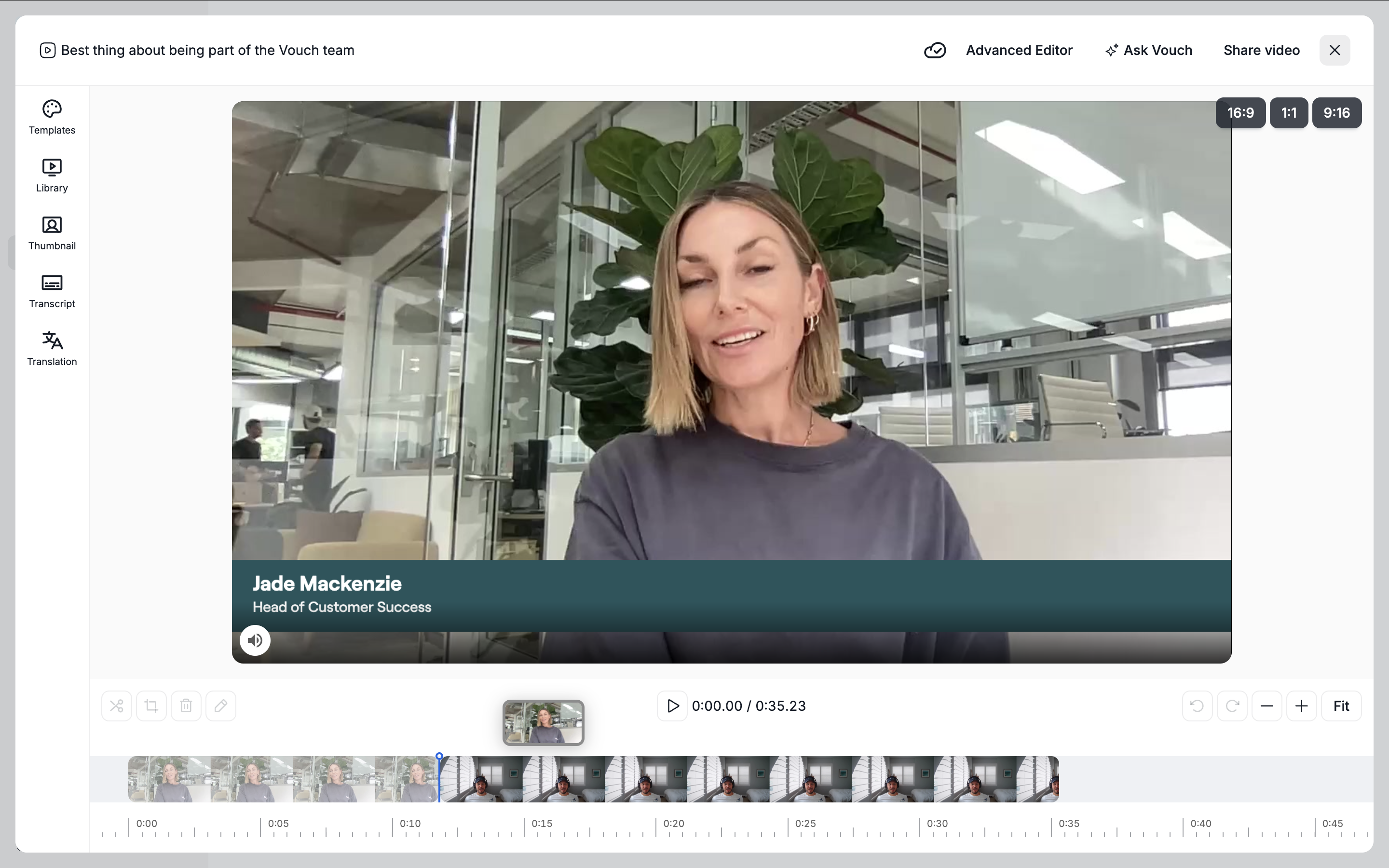Click the crop tool icon
Viewport: 1389px width, 868px height.
point(151,705)
